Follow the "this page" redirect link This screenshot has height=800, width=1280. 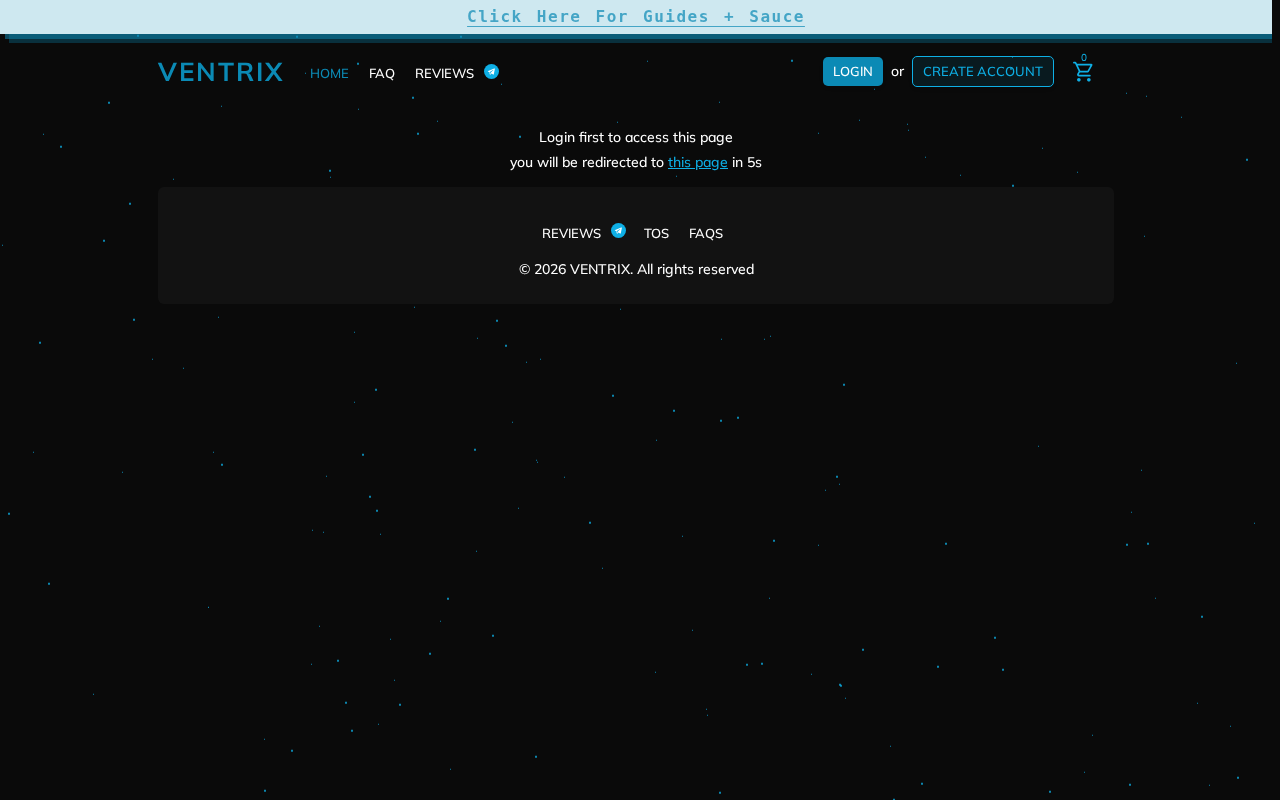[698, 162]
